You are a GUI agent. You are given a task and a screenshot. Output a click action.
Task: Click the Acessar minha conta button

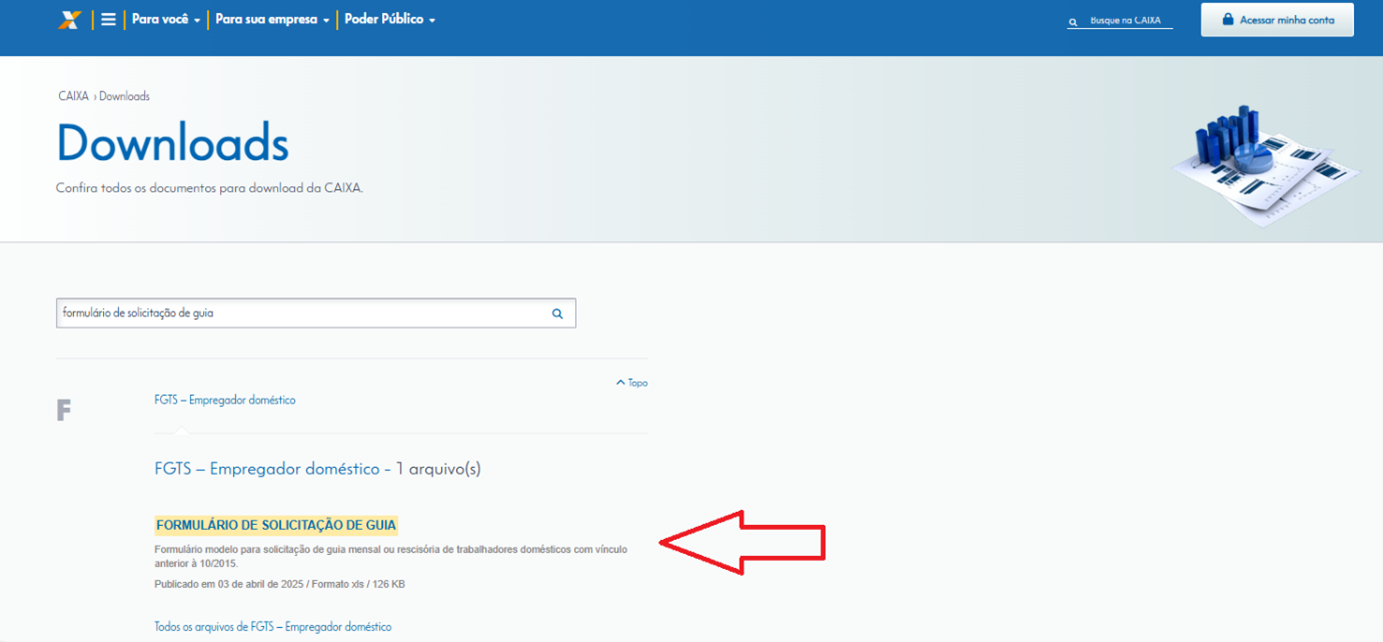(x=1277, y=19)
